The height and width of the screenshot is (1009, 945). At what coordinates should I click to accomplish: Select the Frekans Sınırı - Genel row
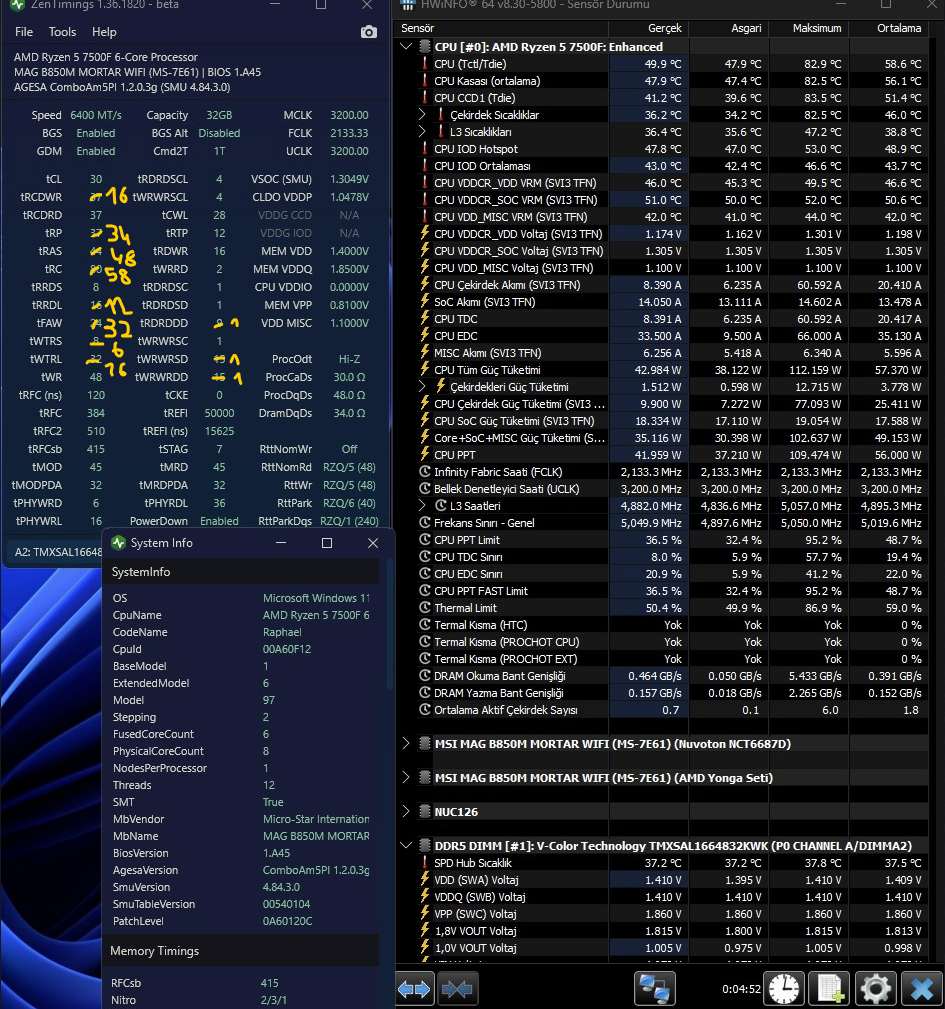pyautogui.click(x=662, y=523)
